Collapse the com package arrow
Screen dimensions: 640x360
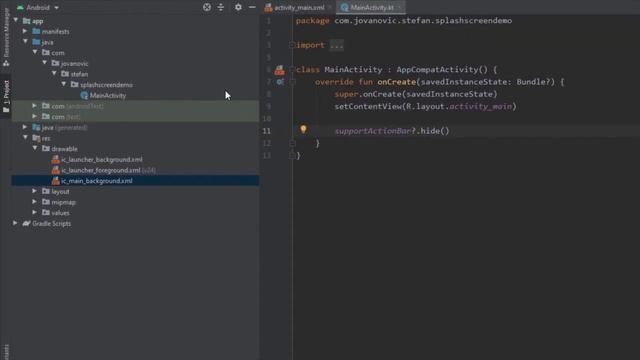tap(35, 52)
